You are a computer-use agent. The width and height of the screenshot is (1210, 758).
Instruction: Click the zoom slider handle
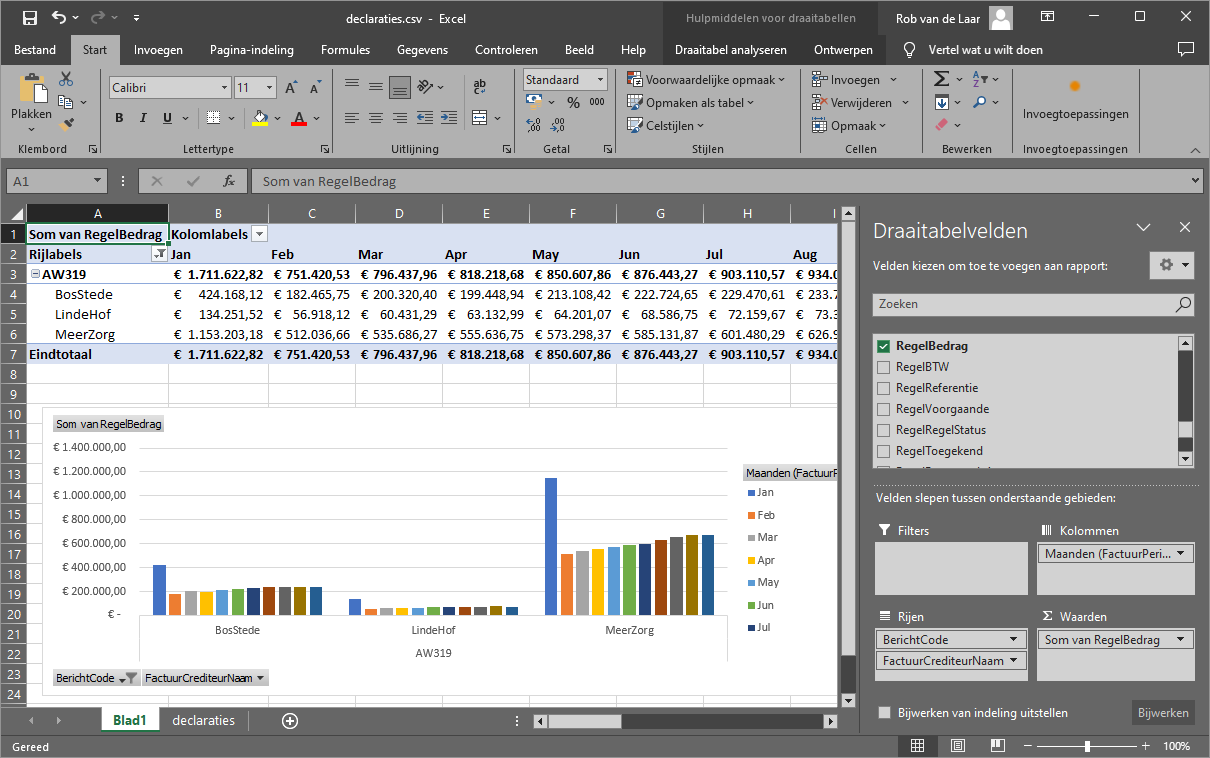click(1087, 746)
